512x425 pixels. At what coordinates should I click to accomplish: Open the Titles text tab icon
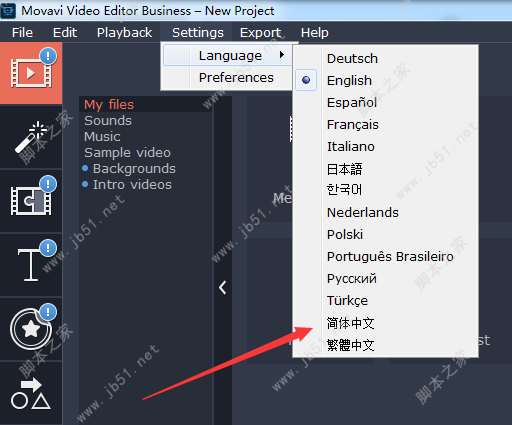tap(31, 265)
